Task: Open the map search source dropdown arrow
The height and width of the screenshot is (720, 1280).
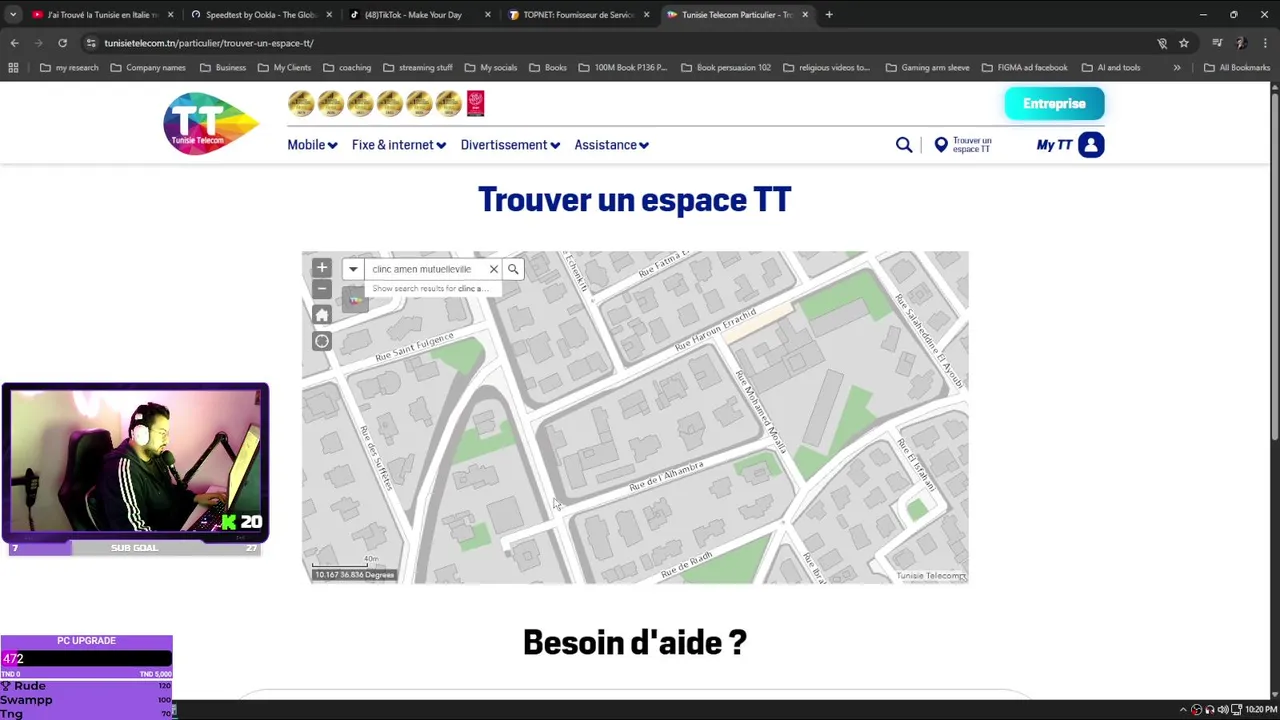Action: tap(353, 269)
